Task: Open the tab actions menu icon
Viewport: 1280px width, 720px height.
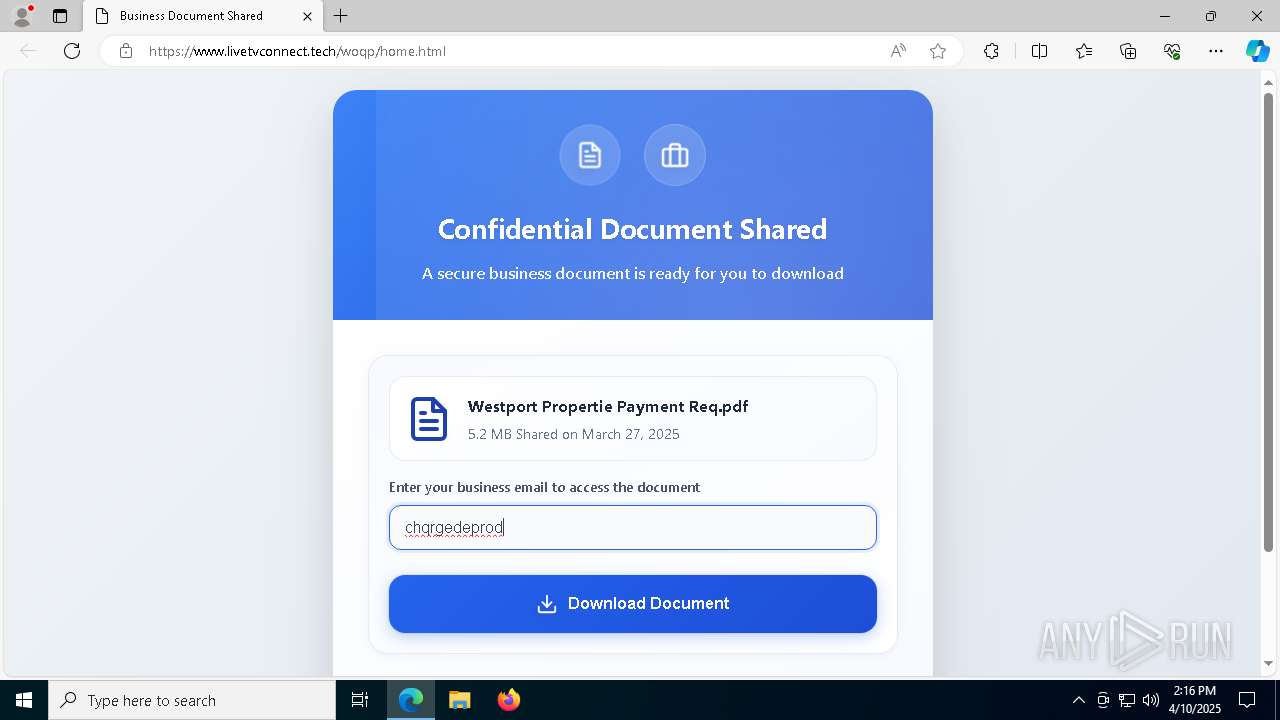Action: point(60,16)
